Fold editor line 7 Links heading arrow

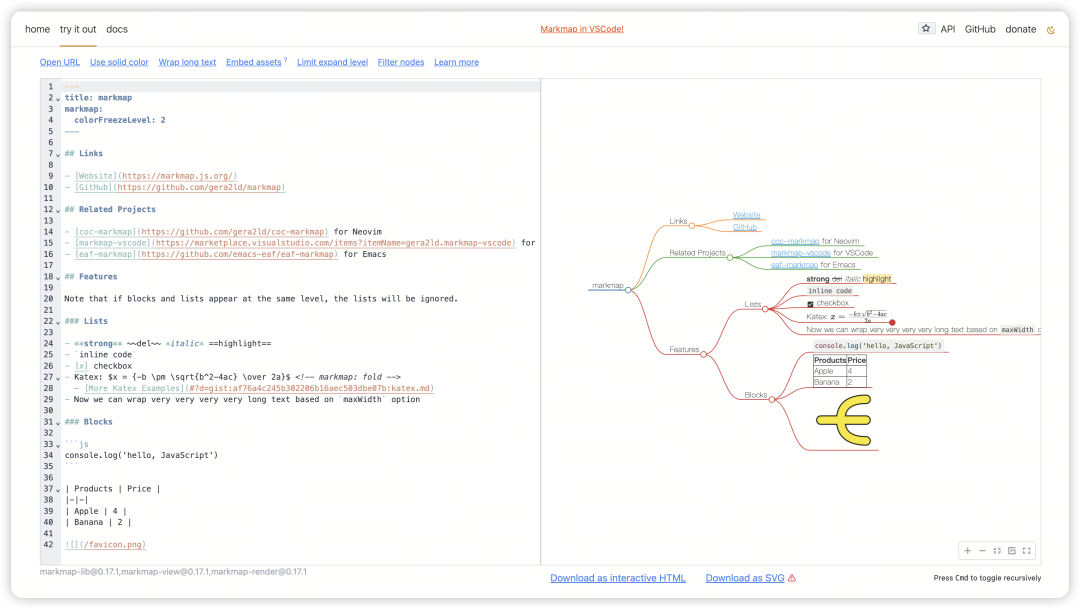tap(58, 154)
